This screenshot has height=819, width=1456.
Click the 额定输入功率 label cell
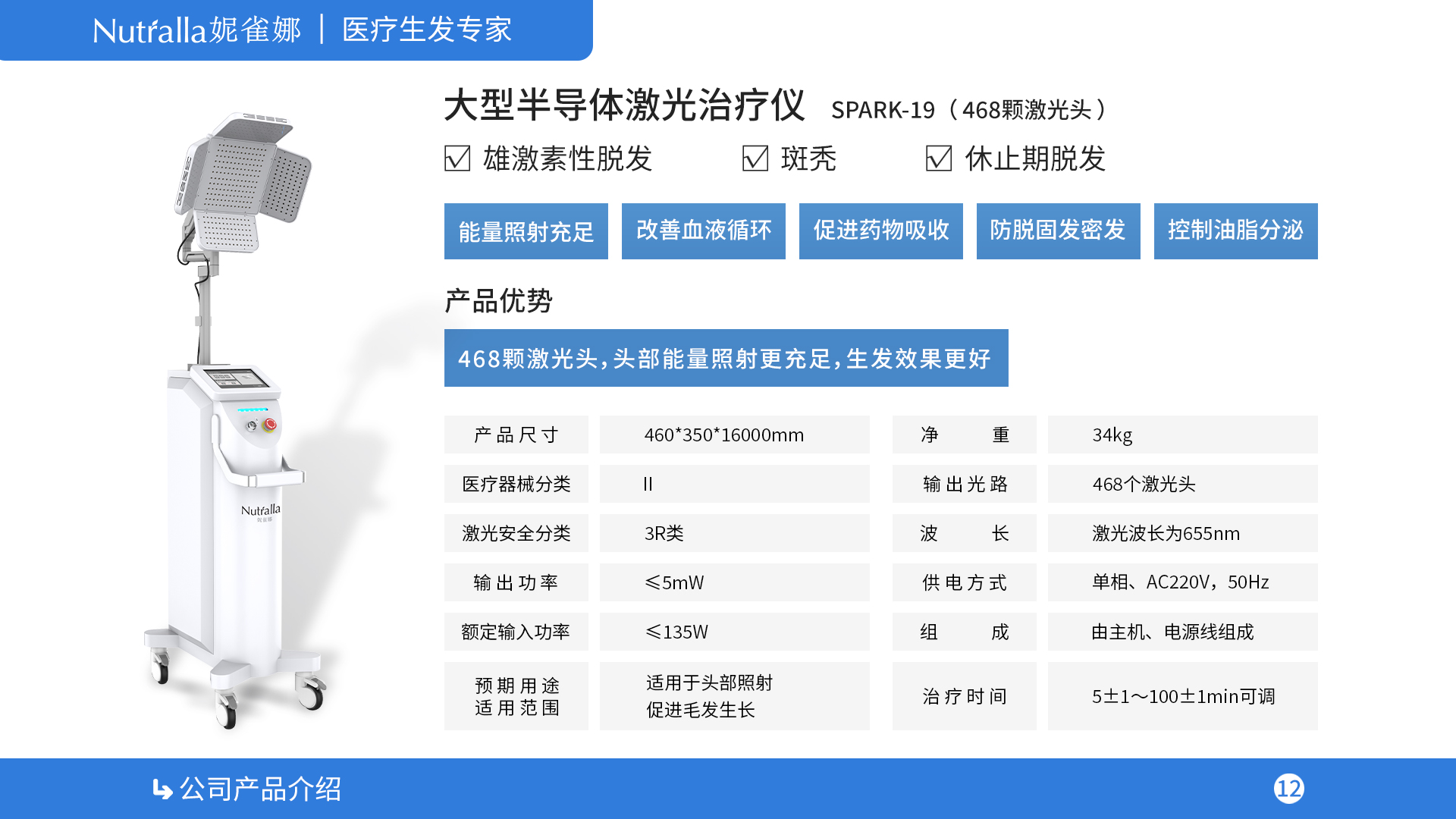click(x=516, y=632)
